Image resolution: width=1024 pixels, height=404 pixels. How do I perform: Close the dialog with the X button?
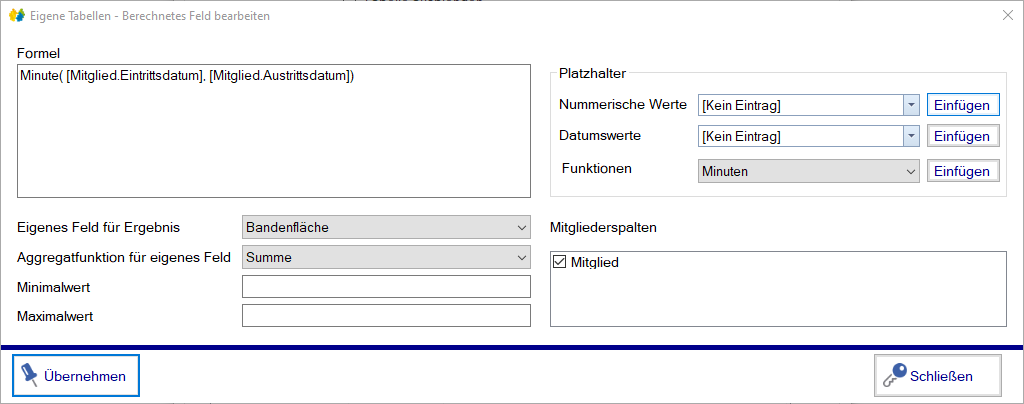(1007, 16)
